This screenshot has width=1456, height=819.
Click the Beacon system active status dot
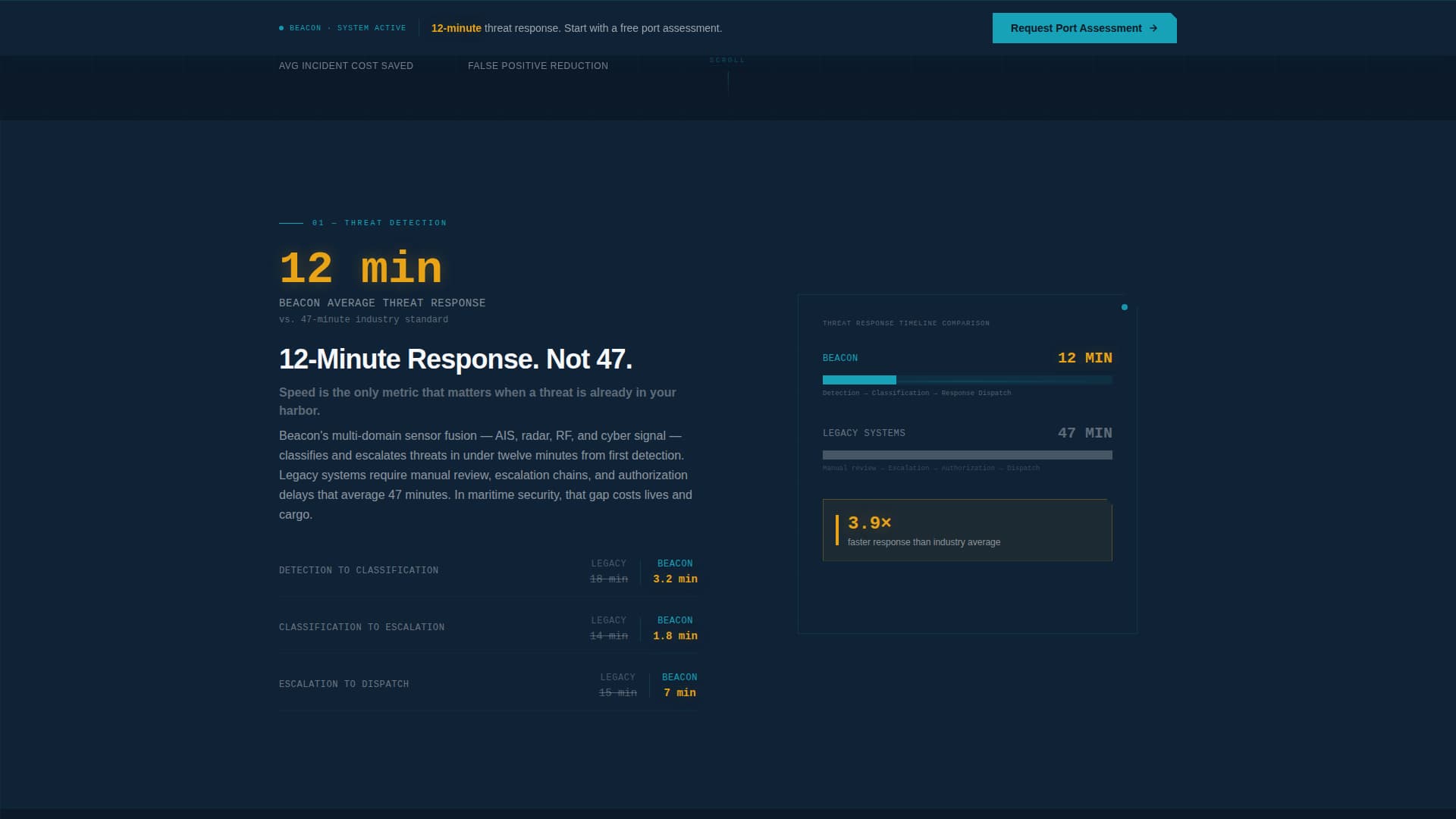tap(281, 28)
